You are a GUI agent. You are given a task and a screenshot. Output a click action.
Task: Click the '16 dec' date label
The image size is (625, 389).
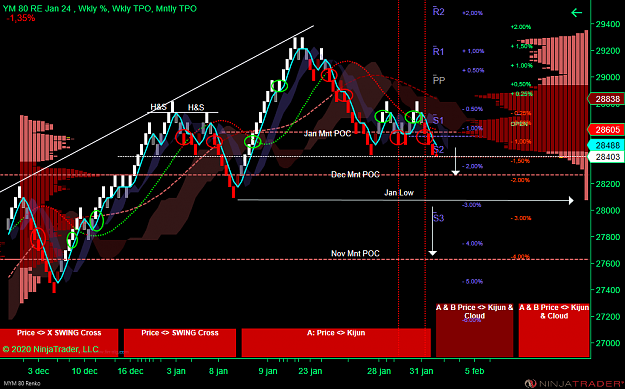131,371
